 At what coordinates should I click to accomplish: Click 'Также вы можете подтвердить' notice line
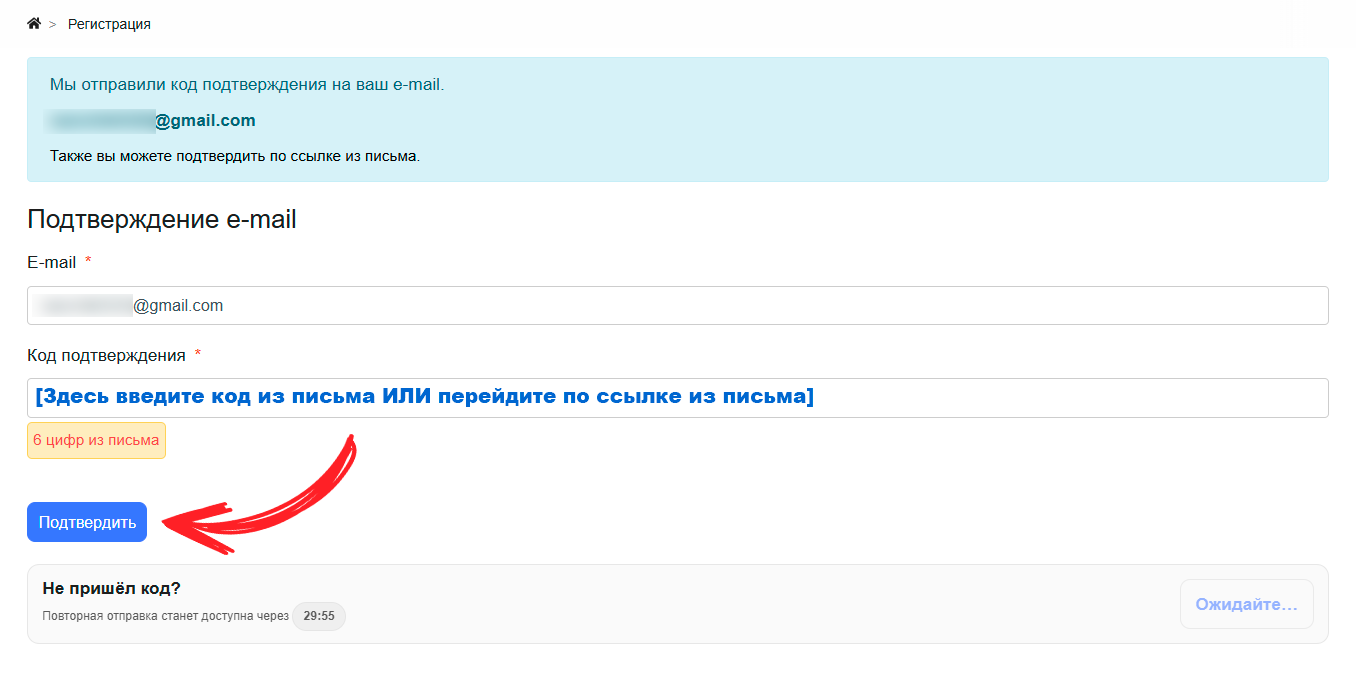[234, 156]
